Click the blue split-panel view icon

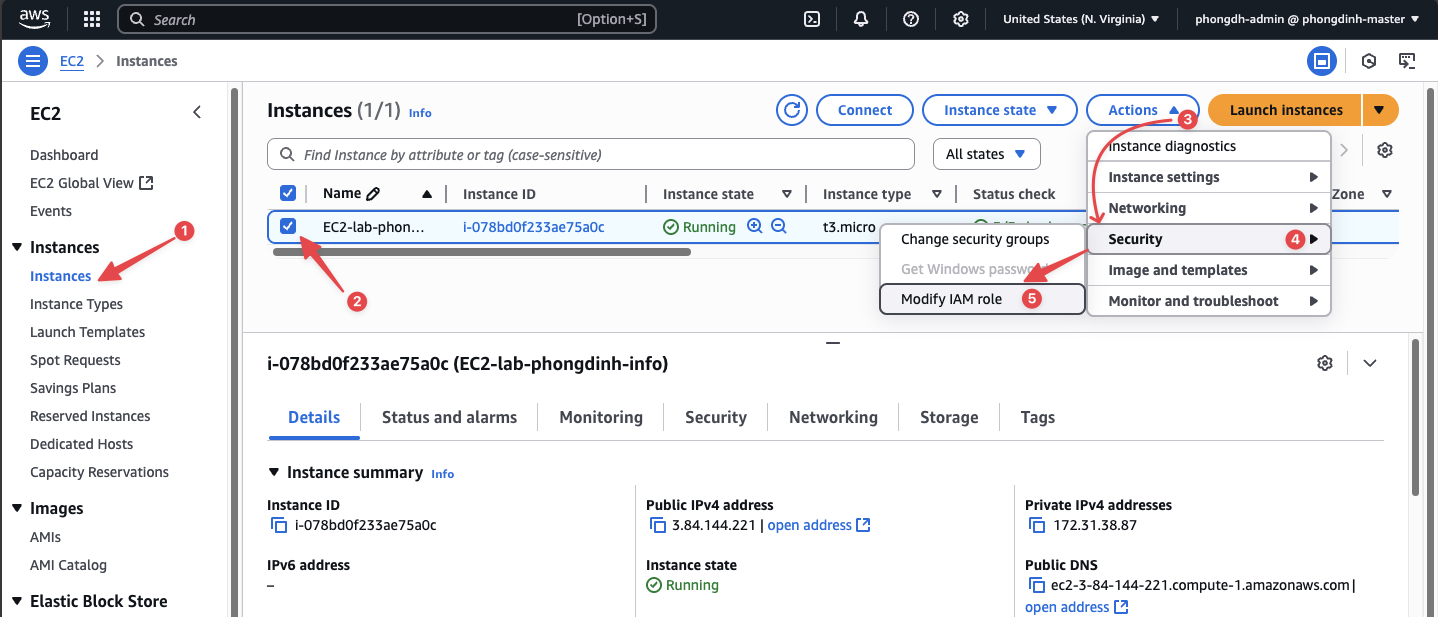[x=1322, y=61]
